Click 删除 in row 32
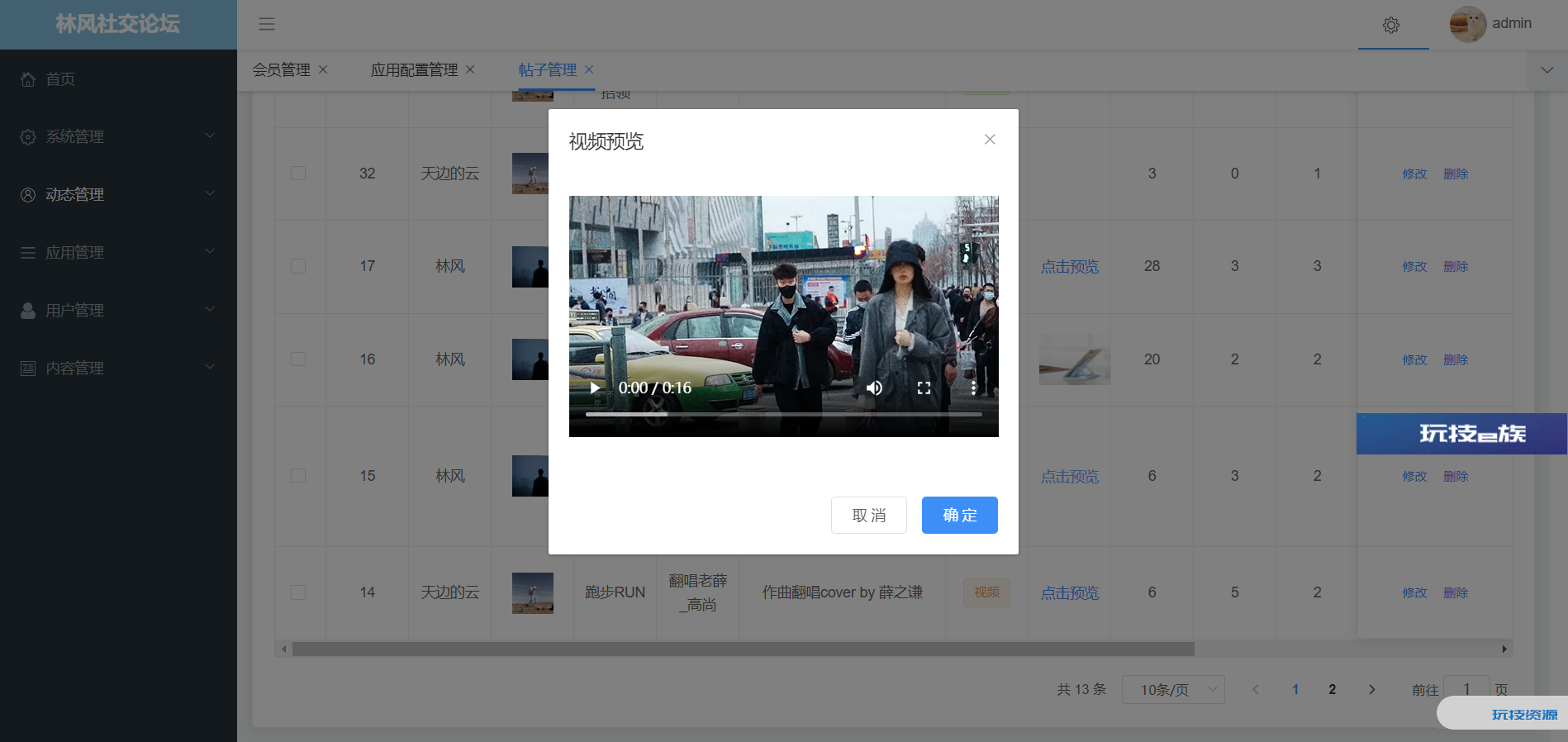Image resolution: width=1568 pixels, height=742 pixels. coord(1456,174)
